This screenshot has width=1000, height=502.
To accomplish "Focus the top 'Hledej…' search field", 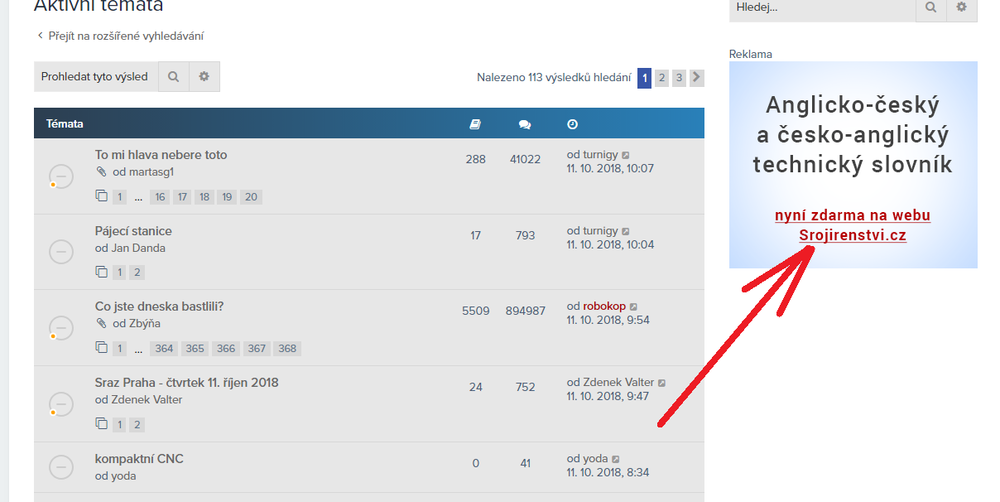I will coord(822,7).
